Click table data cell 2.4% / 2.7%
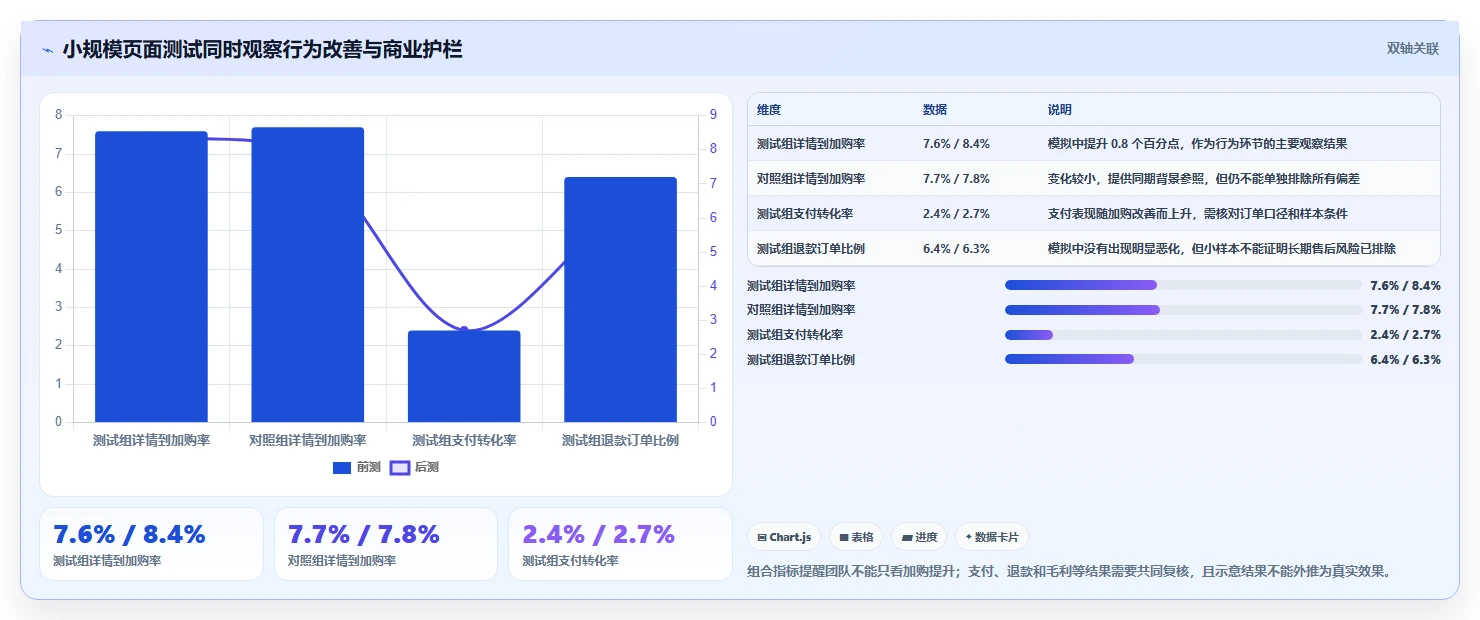The height and width of the screenshot is (620, 1480). coord(956,214)
